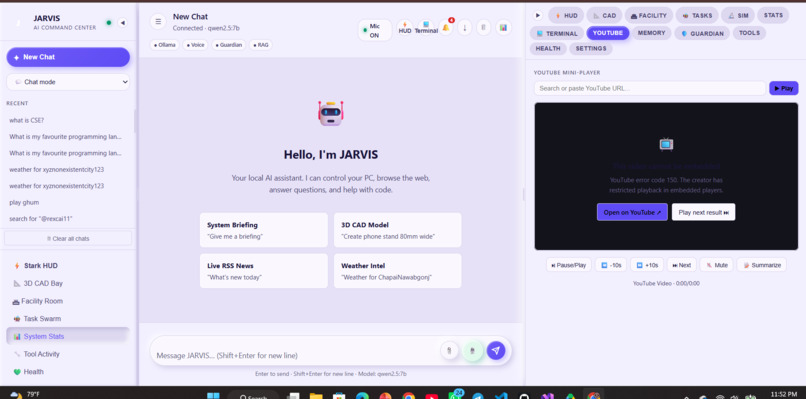The width and height of the screenshot is (806, 399).
Task: Open Windows Start menu on taskbar
Action: (213, 395)
